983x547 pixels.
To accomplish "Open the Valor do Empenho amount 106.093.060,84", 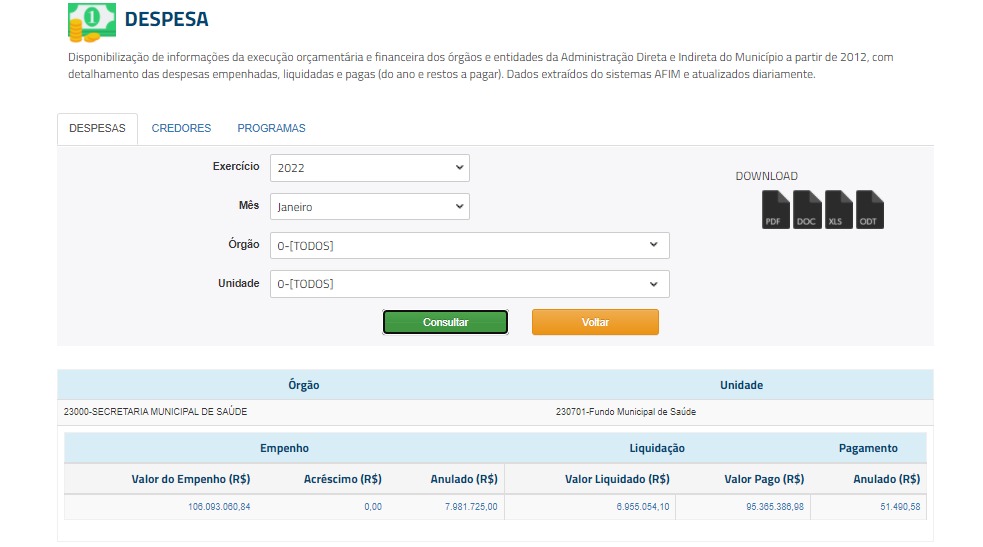I will tap(219, 507).
